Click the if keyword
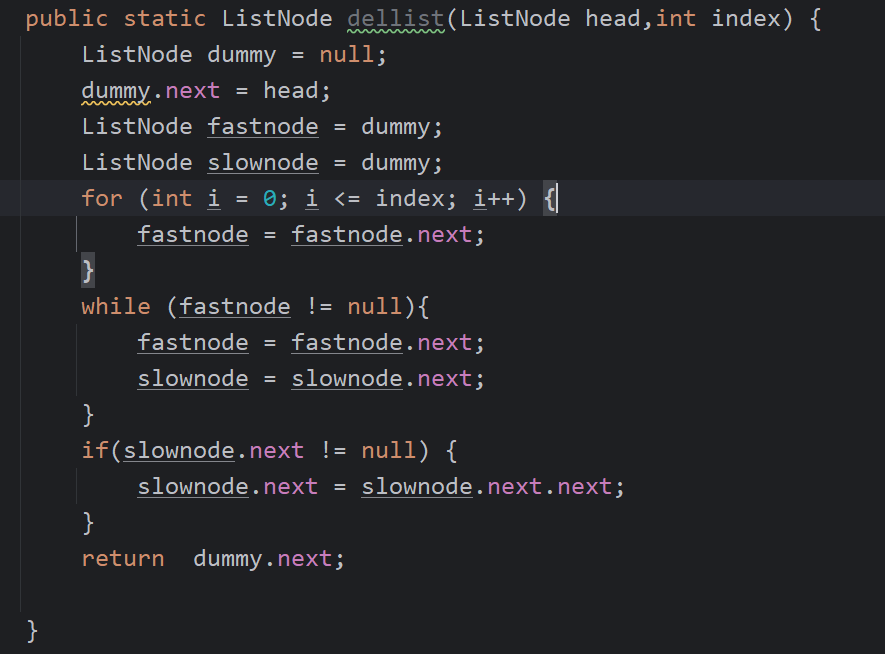Image resolution: width=885 pixels, height=654 pixels. coord(95,450)
